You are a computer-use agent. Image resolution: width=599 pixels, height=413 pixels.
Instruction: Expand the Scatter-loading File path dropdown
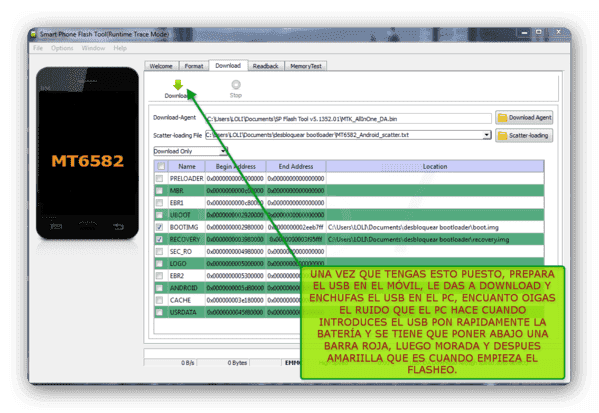[x=487, y=135]
